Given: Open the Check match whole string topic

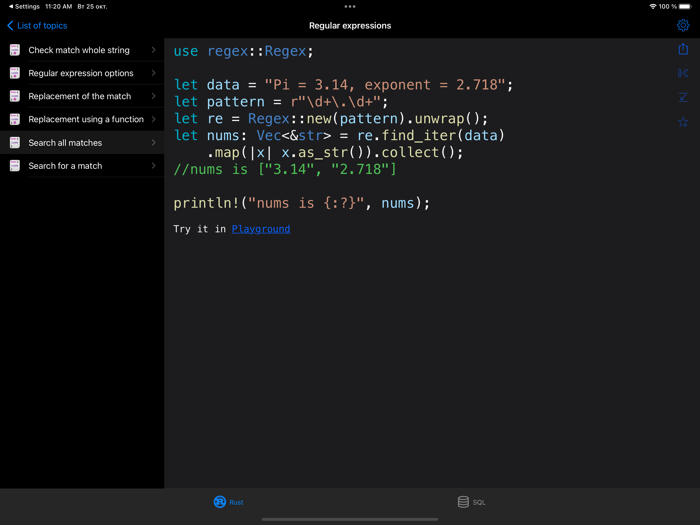Looking at the screenshot, I should pos(79,50).
